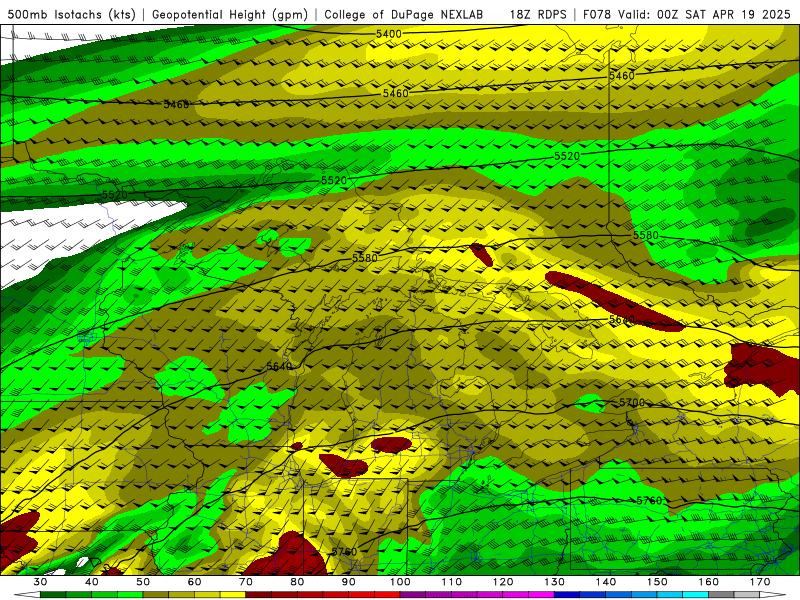Click the 40 value on the color scale
This screenshot has width=800, height=600.
tap(92, 582)
